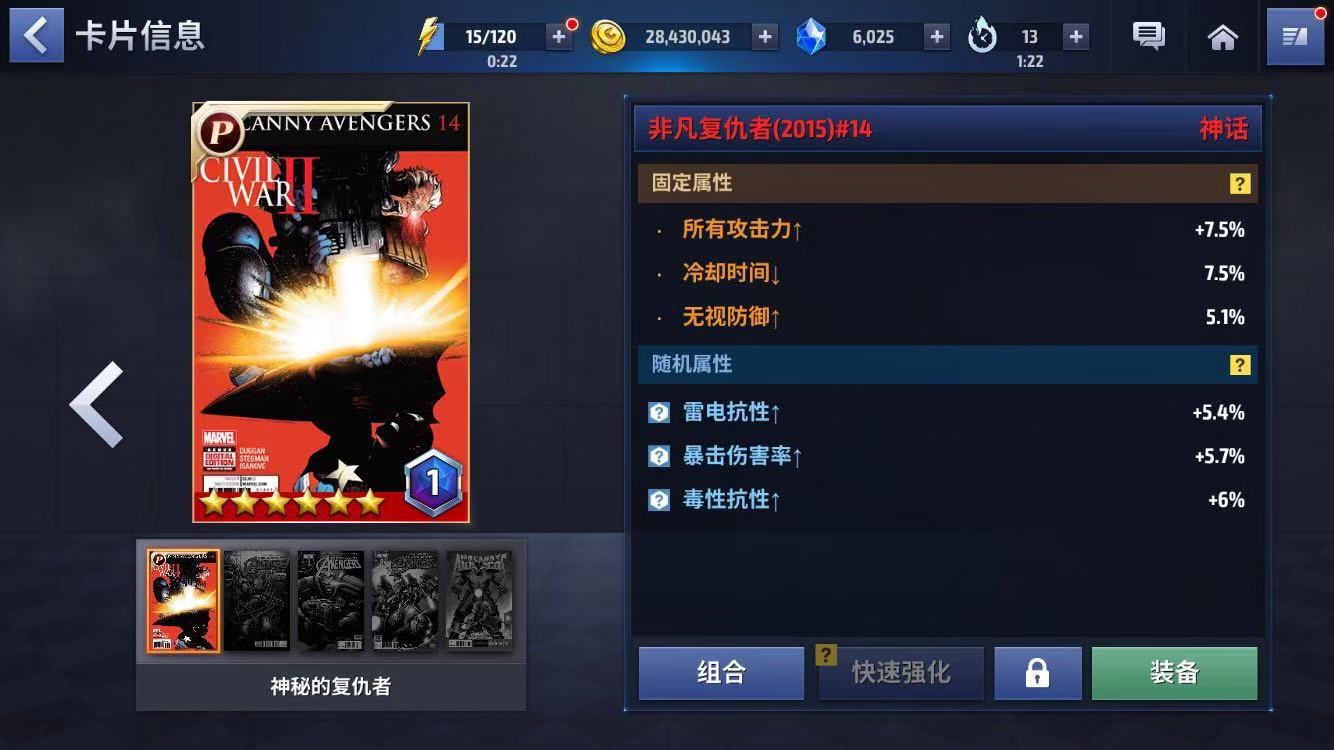Toggle the card lock button
The image size is (1334, 750).
point(1037,673)
